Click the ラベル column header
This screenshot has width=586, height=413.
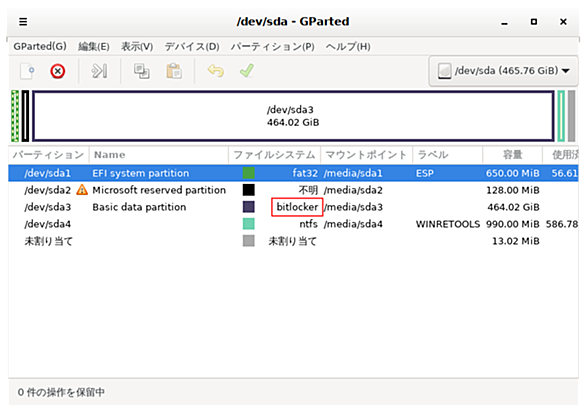447,155
